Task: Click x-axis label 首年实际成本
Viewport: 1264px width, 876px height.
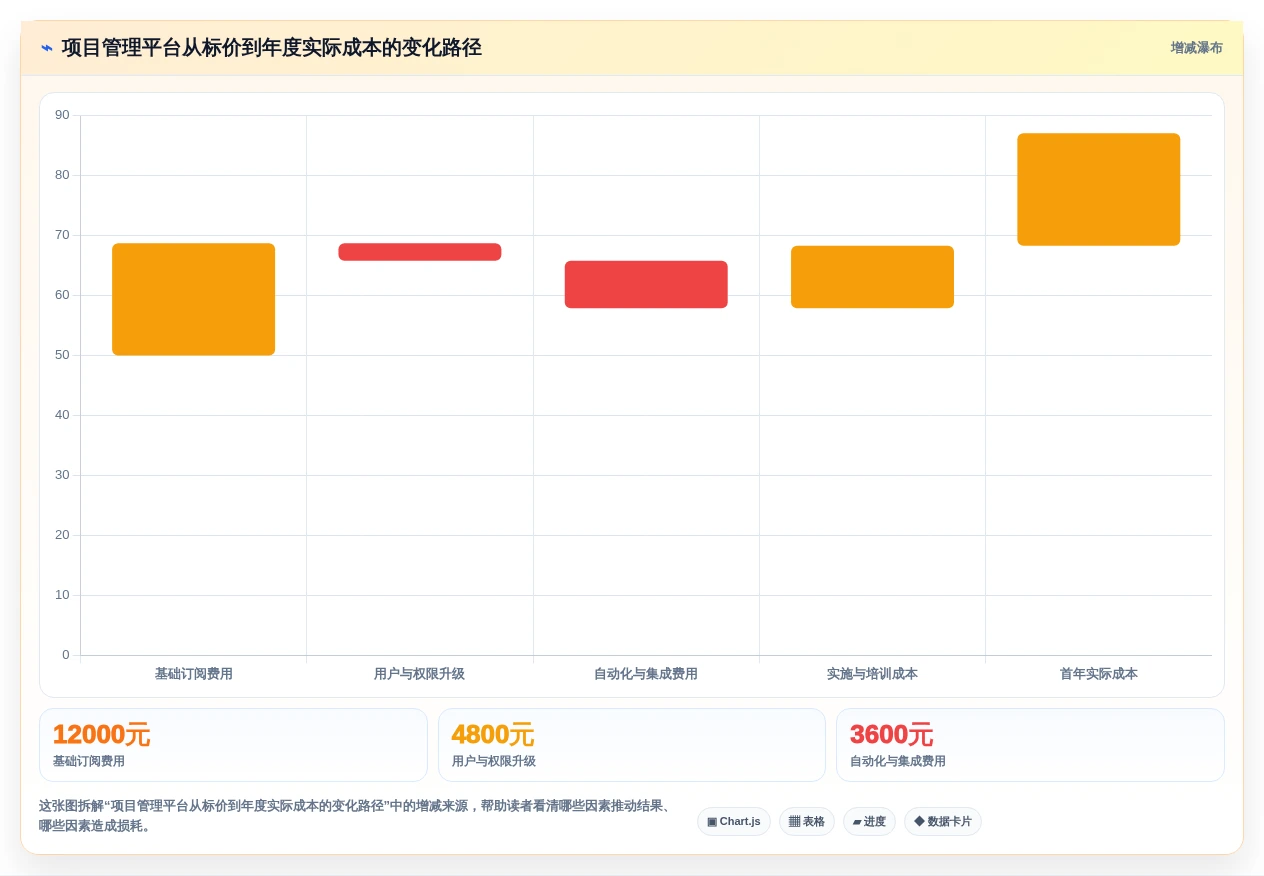Action: tap(1099, 674)
